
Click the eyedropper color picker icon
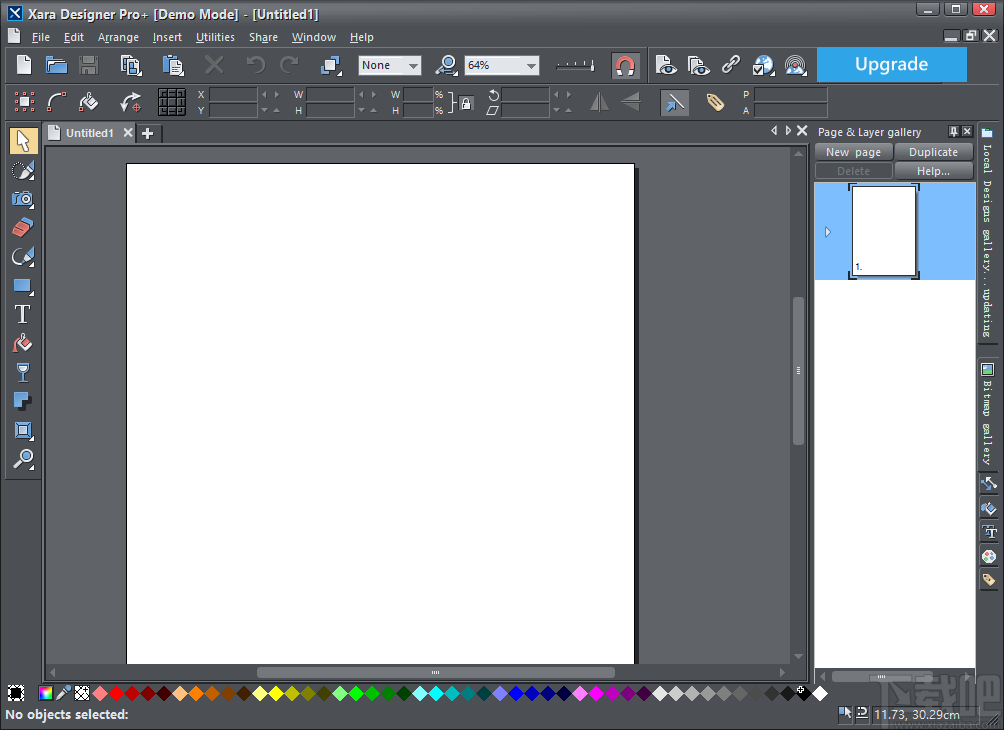(63, 693)
